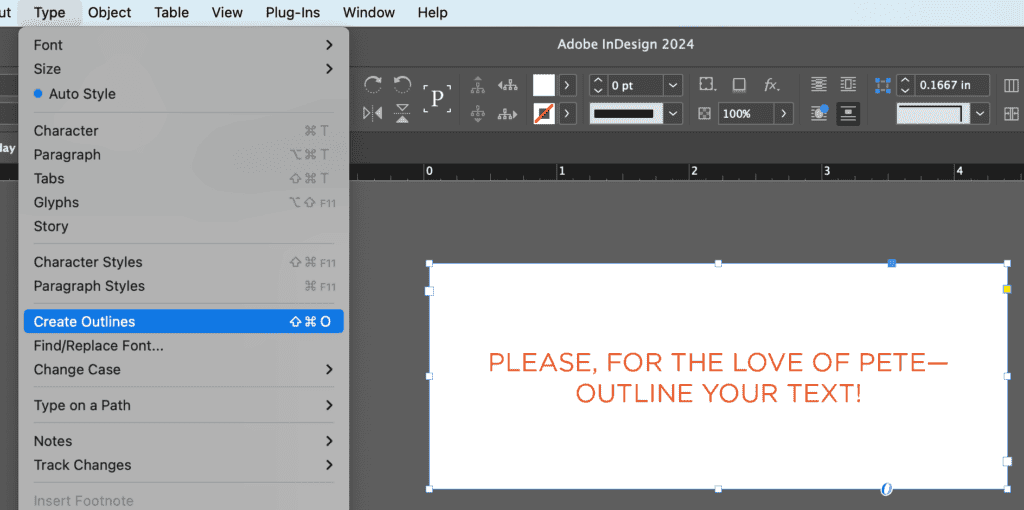Click the Rotate 90° counter-clockwise icon

pos(402,85)
